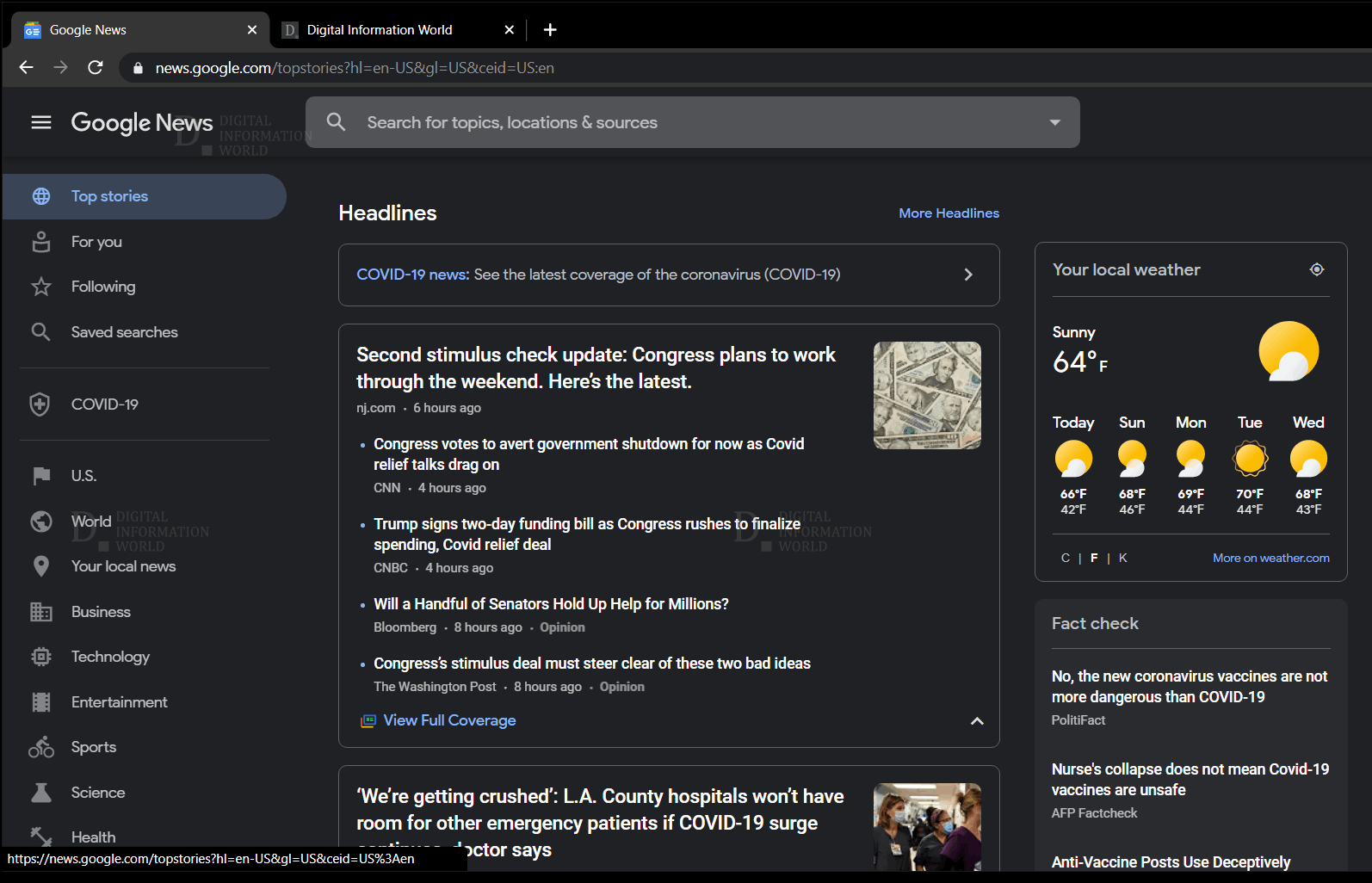Viewport: 1372px width, 883px height.
Task: Switch weather units to Fahrenheit
Action: [1094, 558]
